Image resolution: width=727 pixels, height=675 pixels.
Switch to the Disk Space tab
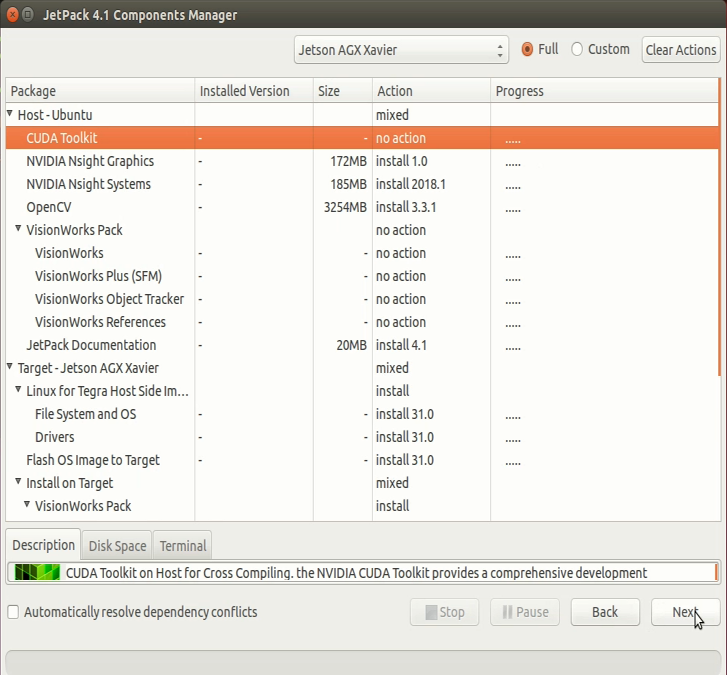coord(117,545)
